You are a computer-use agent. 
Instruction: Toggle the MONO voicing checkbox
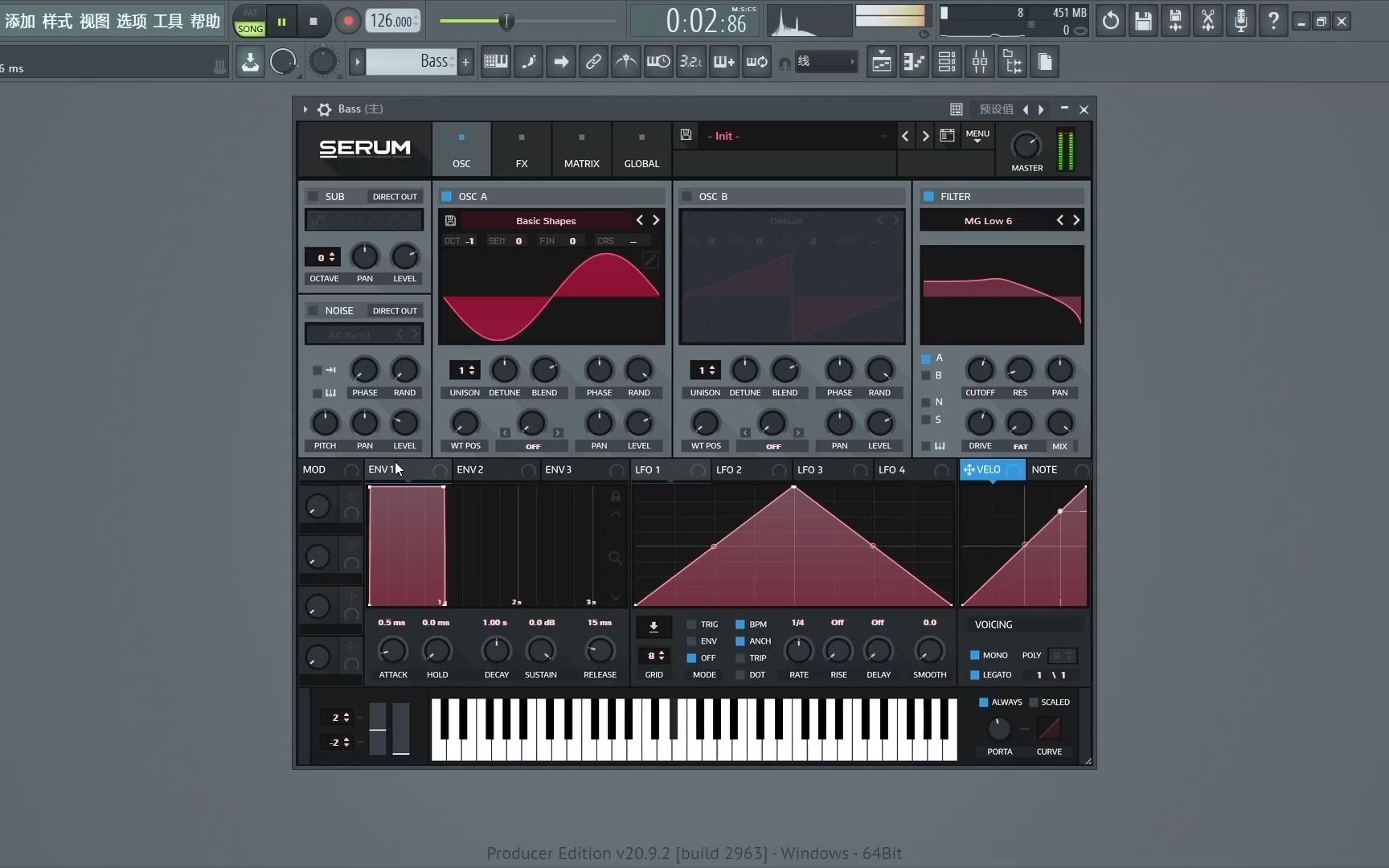pos(974,655)
